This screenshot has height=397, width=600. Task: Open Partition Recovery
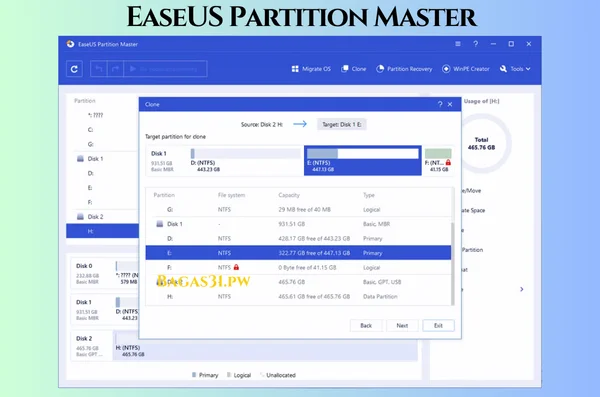point(404,69)
